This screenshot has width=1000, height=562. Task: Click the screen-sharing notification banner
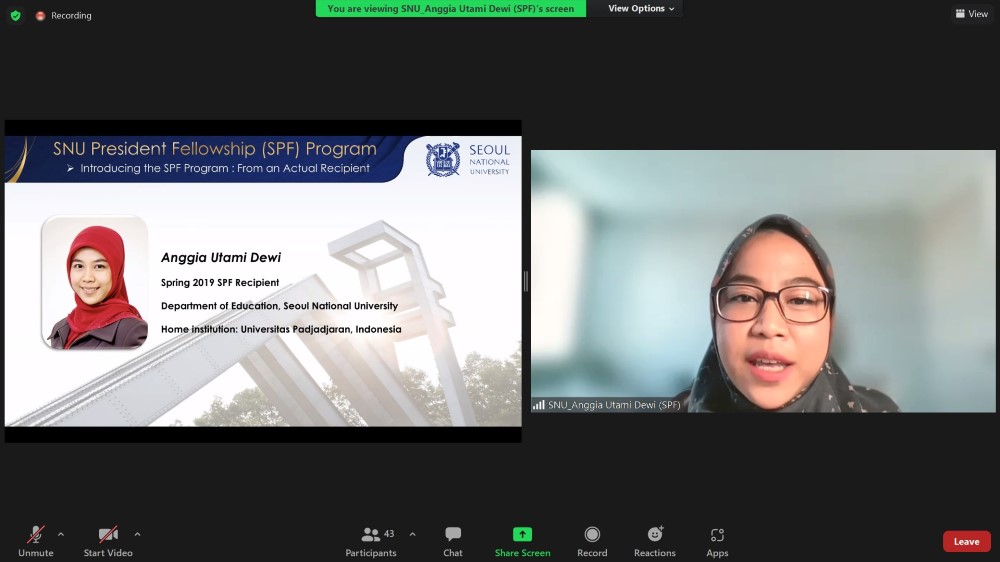[450, 9]
